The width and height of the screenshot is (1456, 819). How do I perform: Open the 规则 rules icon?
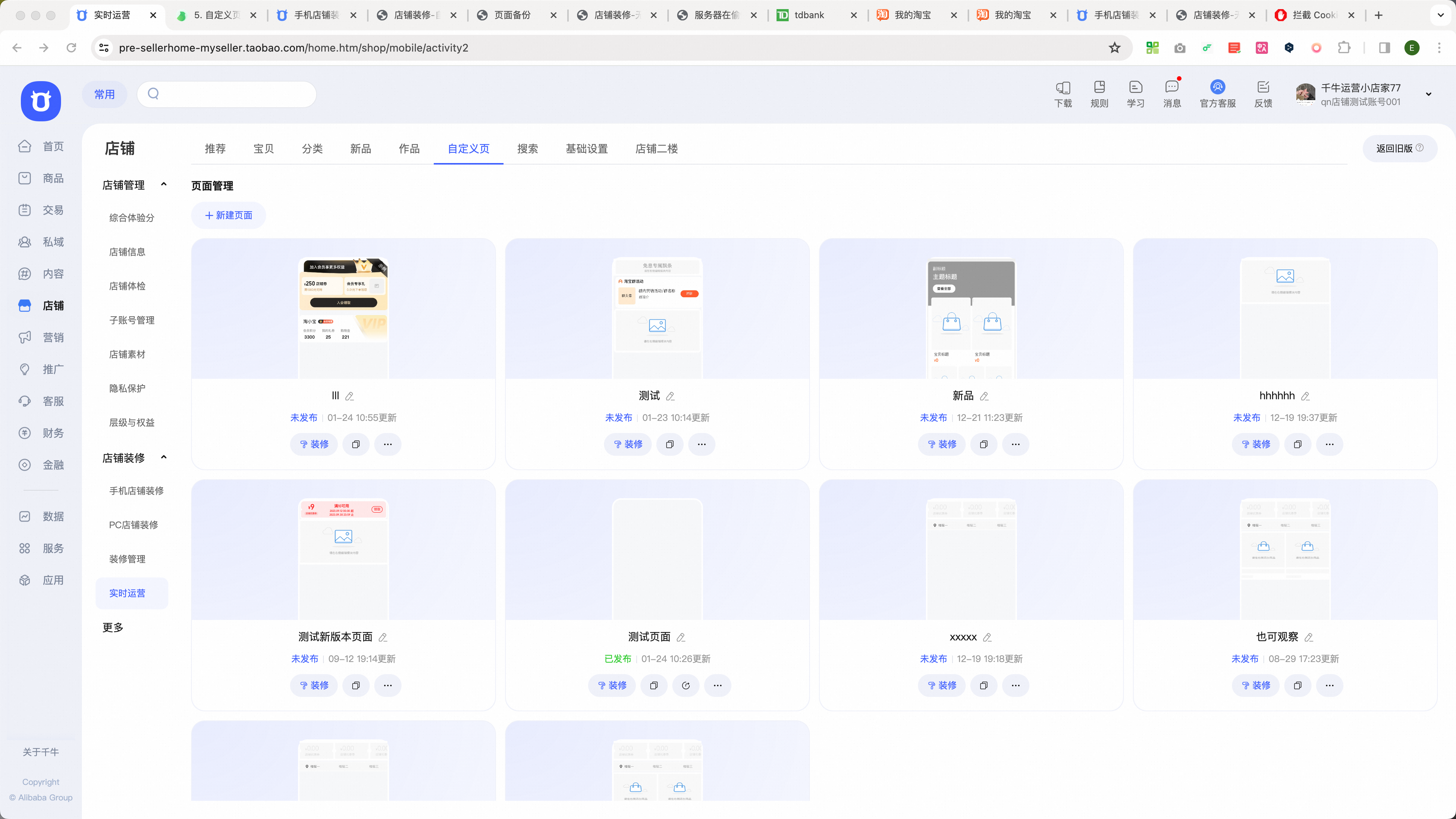pyautogui.click(x=1099, y=94)
